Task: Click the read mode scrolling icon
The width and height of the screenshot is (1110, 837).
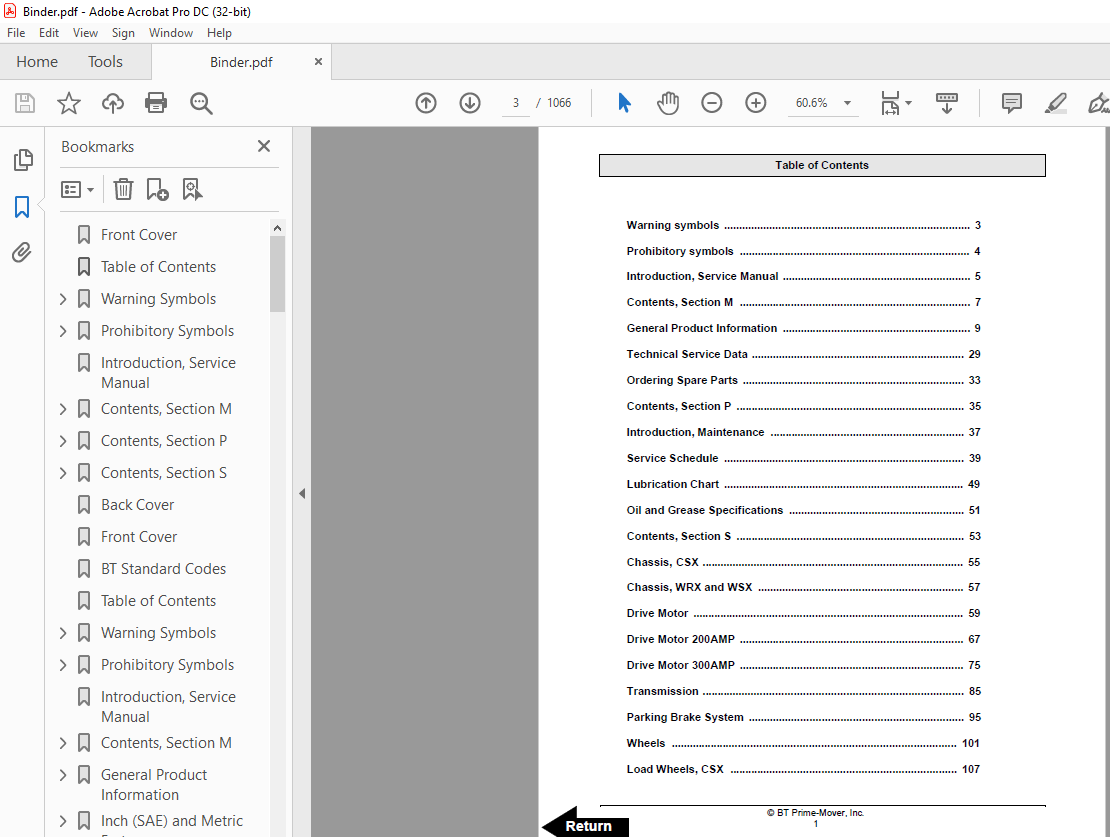Action: click(946, 103)
